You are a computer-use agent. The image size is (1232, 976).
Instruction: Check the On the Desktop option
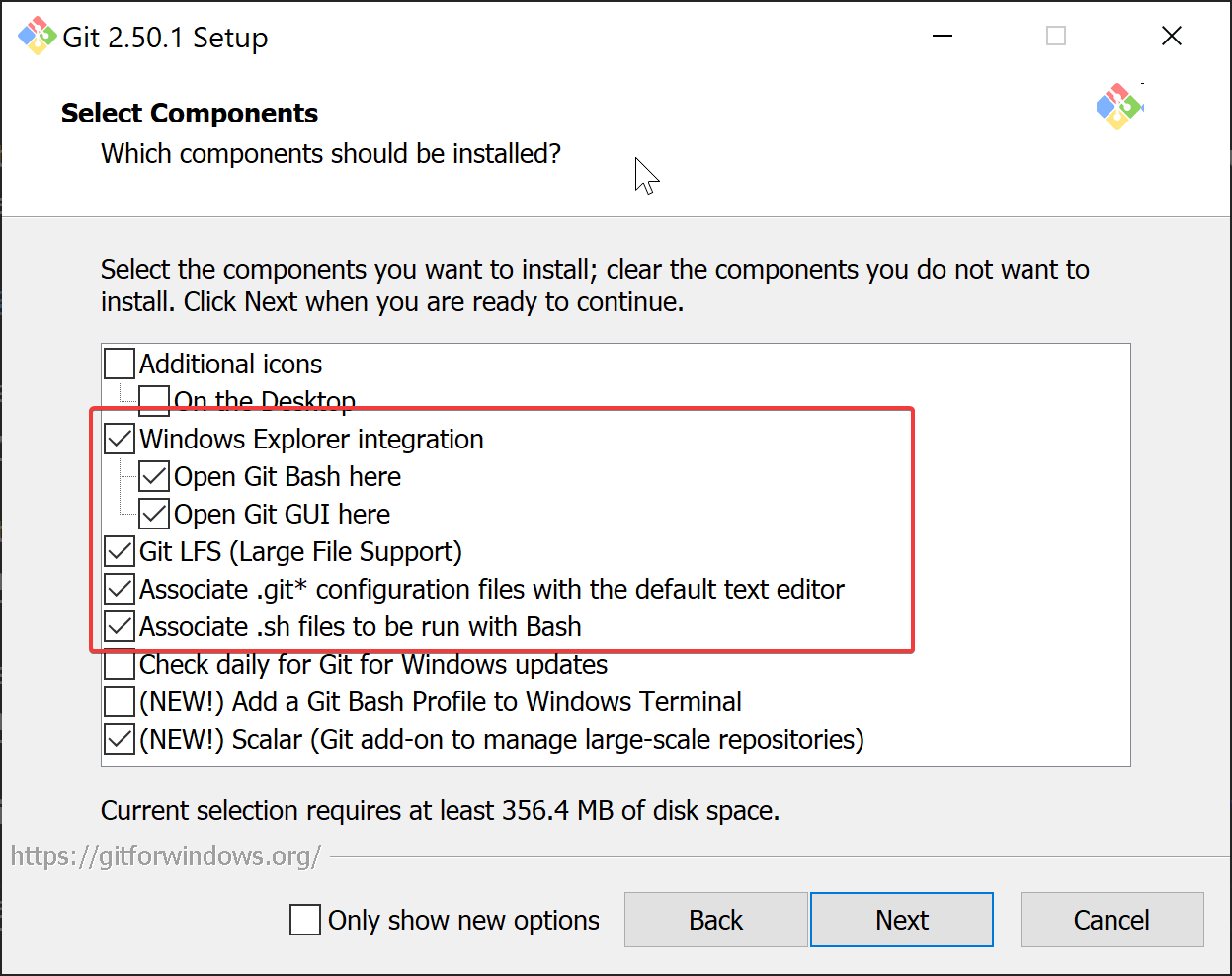[x=154, y=400]
